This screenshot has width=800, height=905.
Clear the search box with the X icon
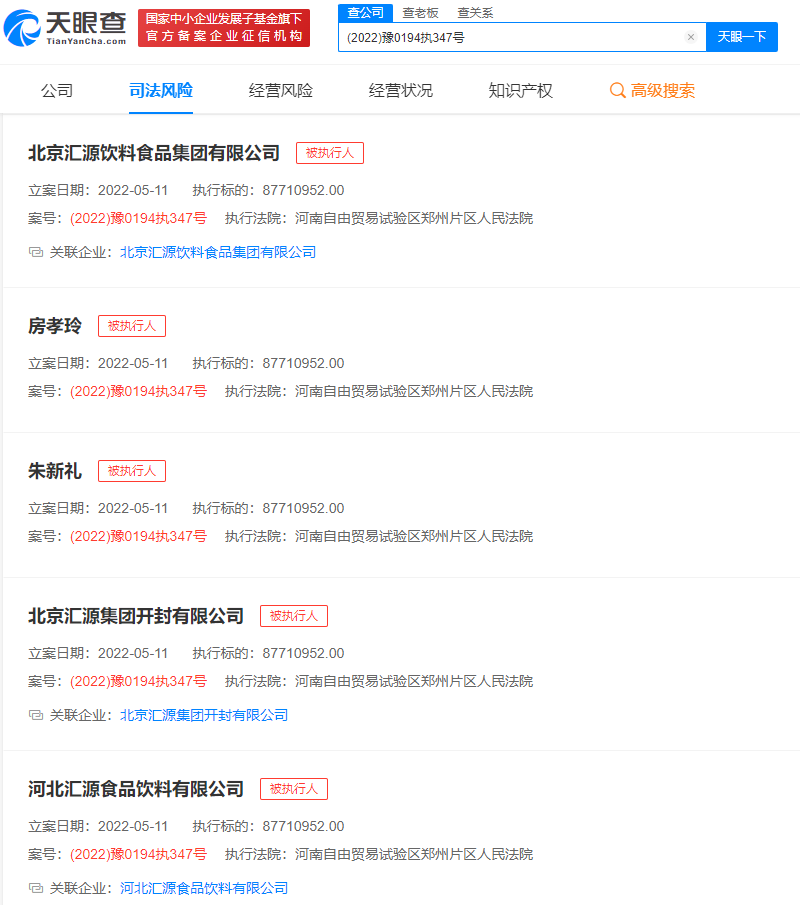pyautogui.click(x=691, y=37)
